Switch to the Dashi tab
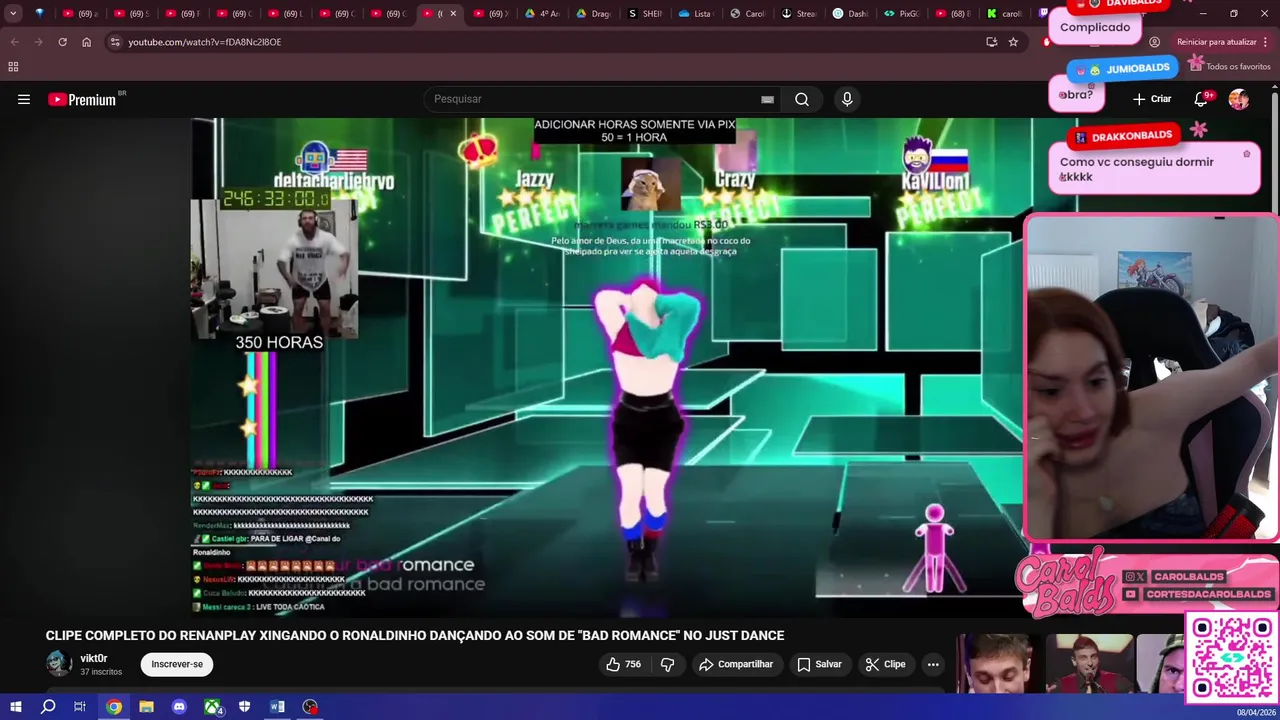 (x=851, y=14)
